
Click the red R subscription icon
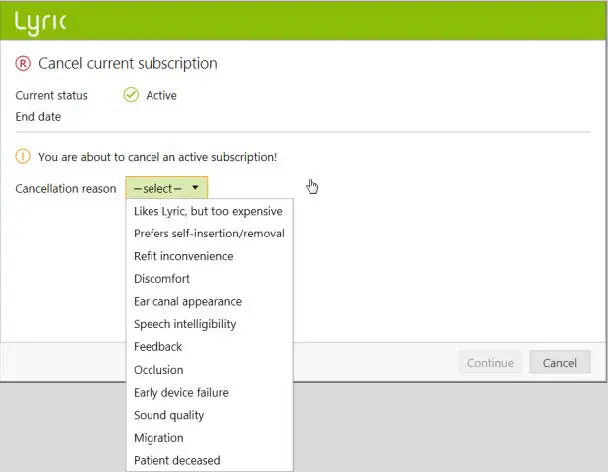(23, 63)
